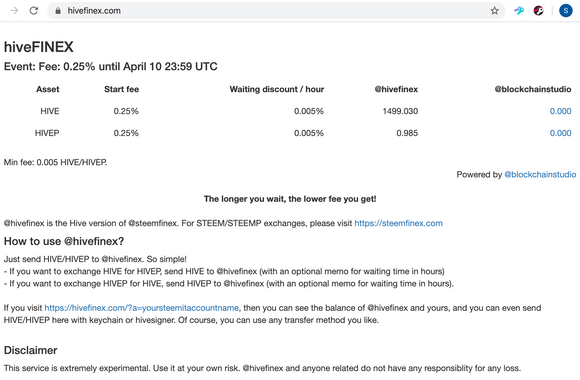Click the Waiting discount / hour header
Viewport: 580px width, 380px height.
[277, 89]
